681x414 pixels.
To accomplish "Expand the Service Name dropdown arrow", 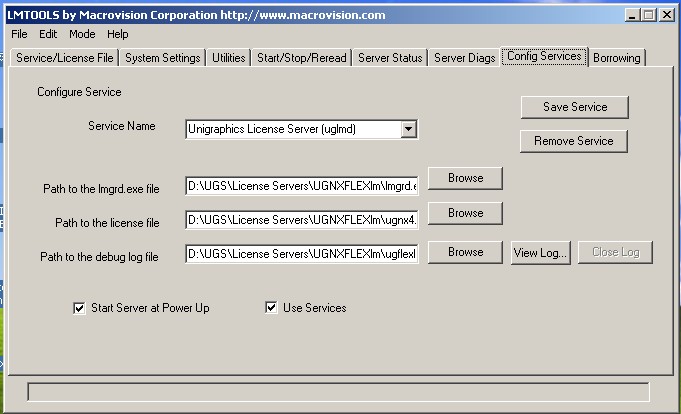I will 408,129.
